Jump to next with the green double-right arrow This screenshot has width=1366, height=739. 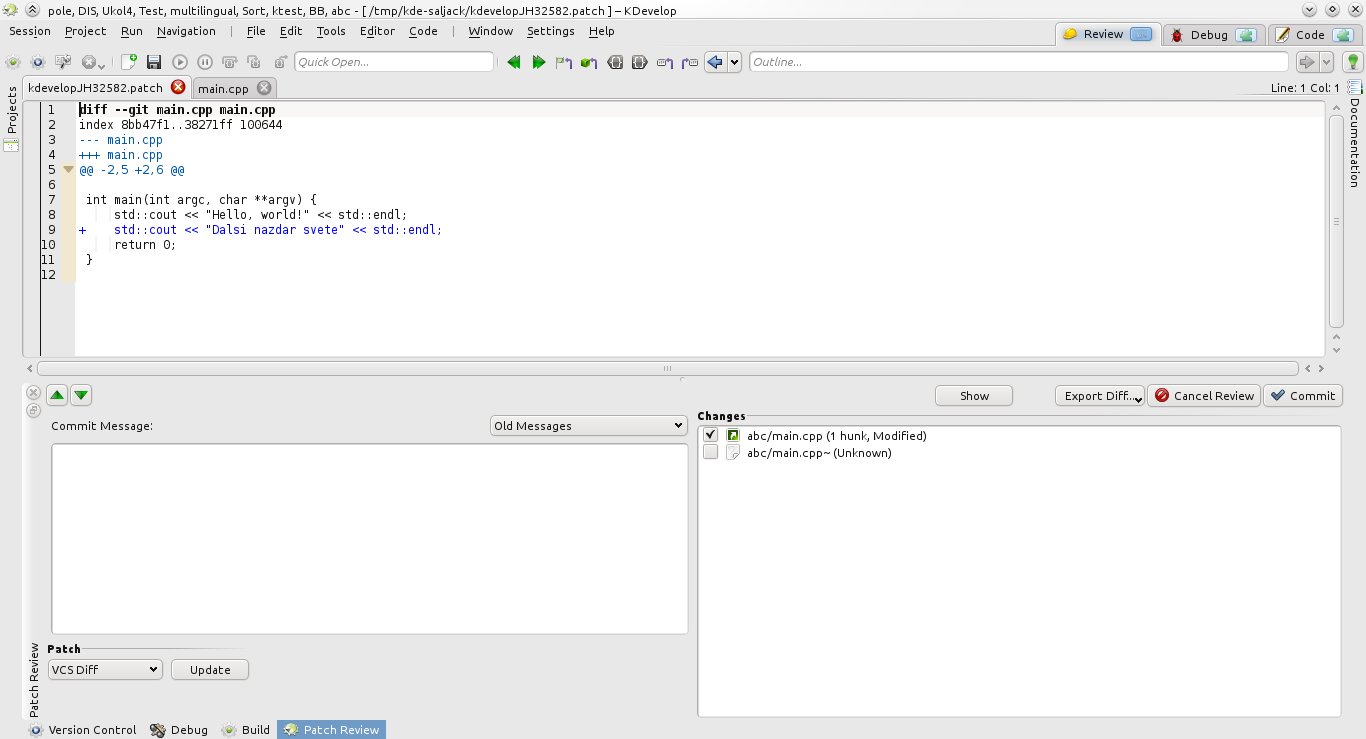click(539, 62)
